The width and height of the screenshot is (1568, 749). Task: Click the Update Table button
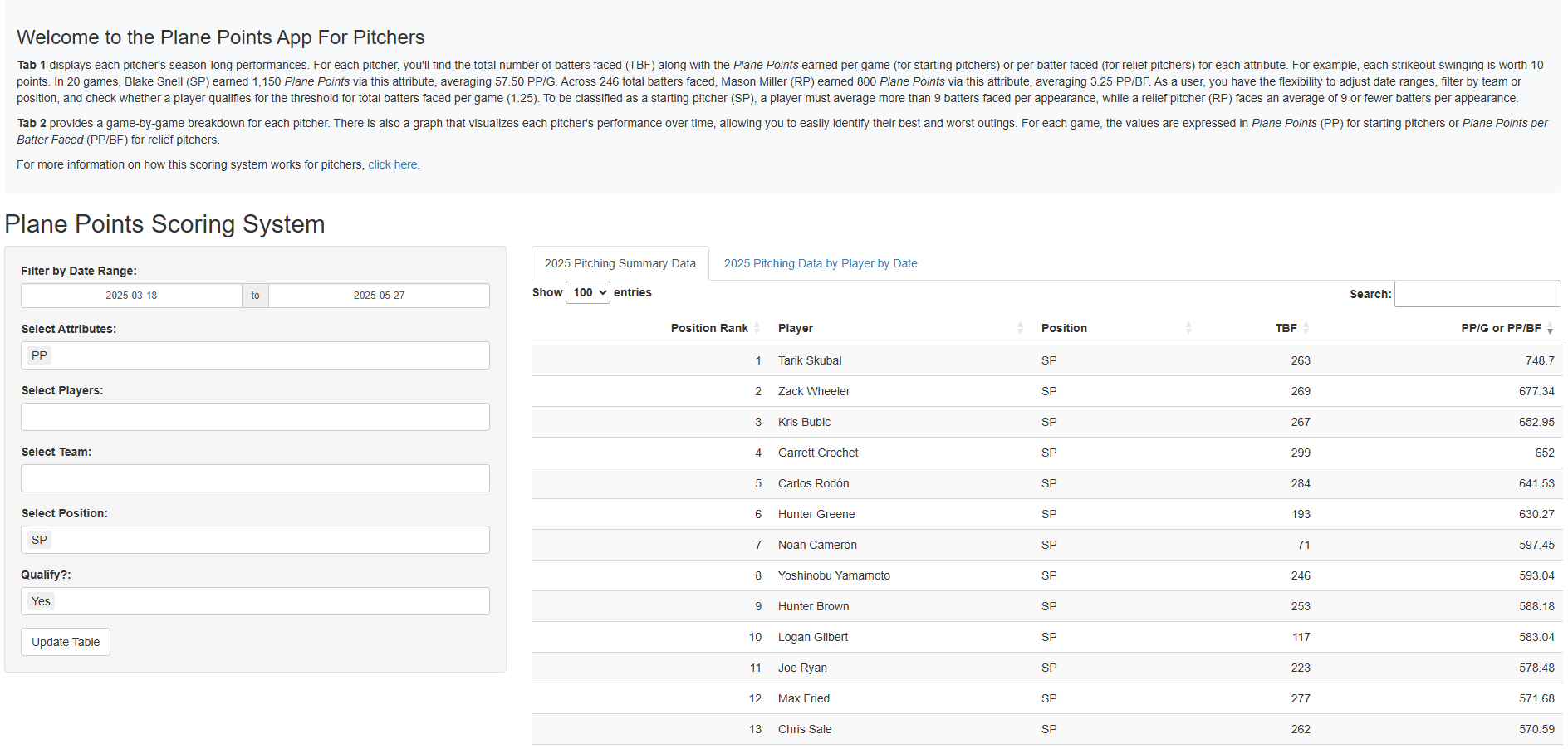coord(66,642)
